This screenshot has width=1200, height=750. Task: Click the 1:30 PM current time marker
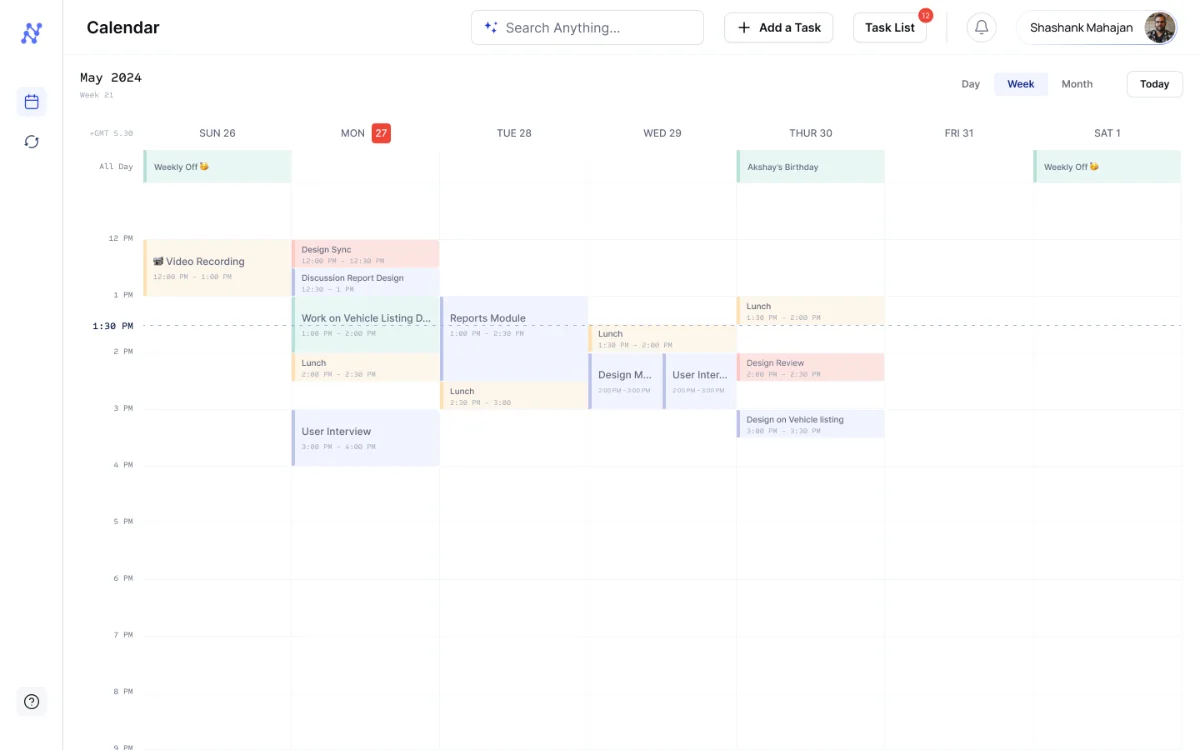pyautogui.click(x=112, y=326)
